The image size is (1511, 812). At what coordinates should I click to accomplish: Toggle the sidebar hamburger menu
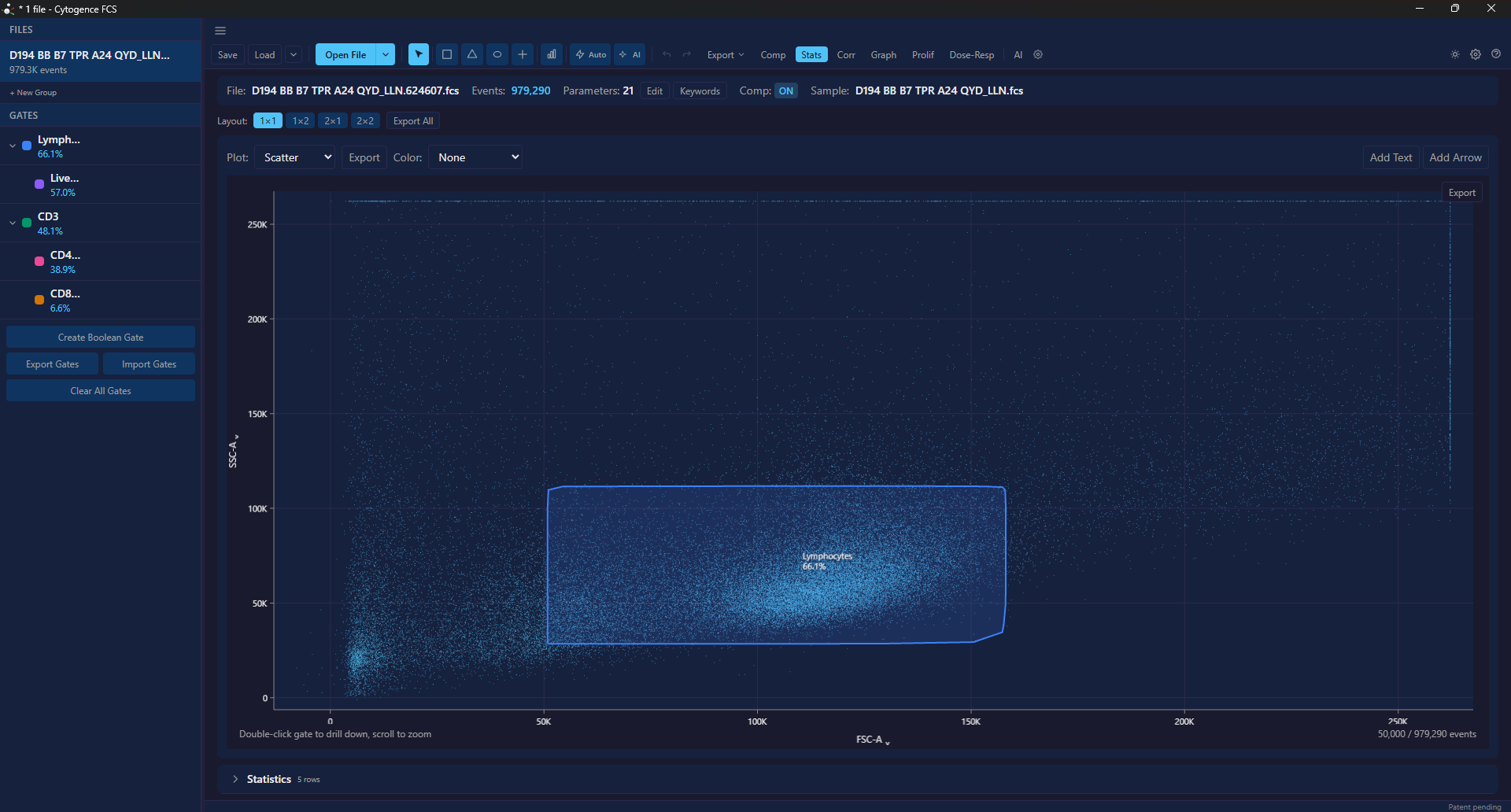(220, 31)
